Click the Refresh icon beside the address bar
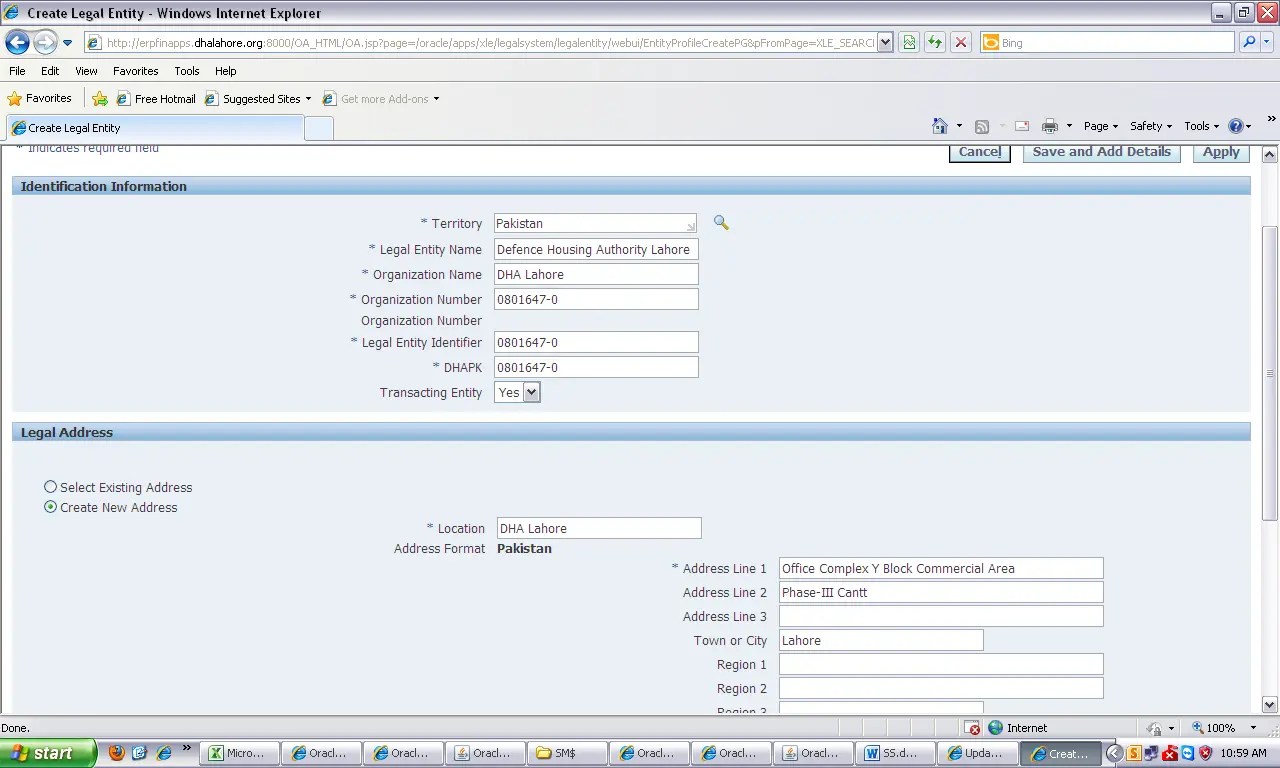Screen dimensions: 1280x768 pos(934,42)
